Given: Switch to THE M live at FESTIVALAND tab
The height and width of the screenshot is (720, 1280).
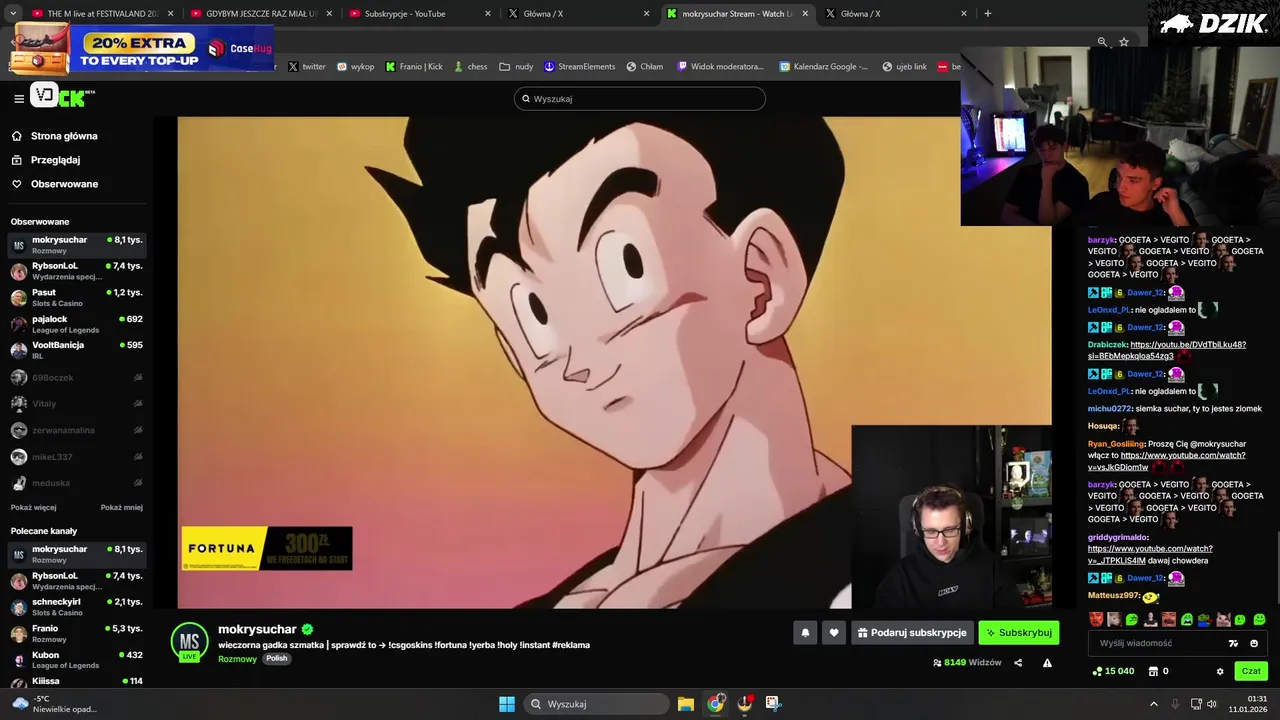Looking at the screenshot, I should tap(102, 14).
